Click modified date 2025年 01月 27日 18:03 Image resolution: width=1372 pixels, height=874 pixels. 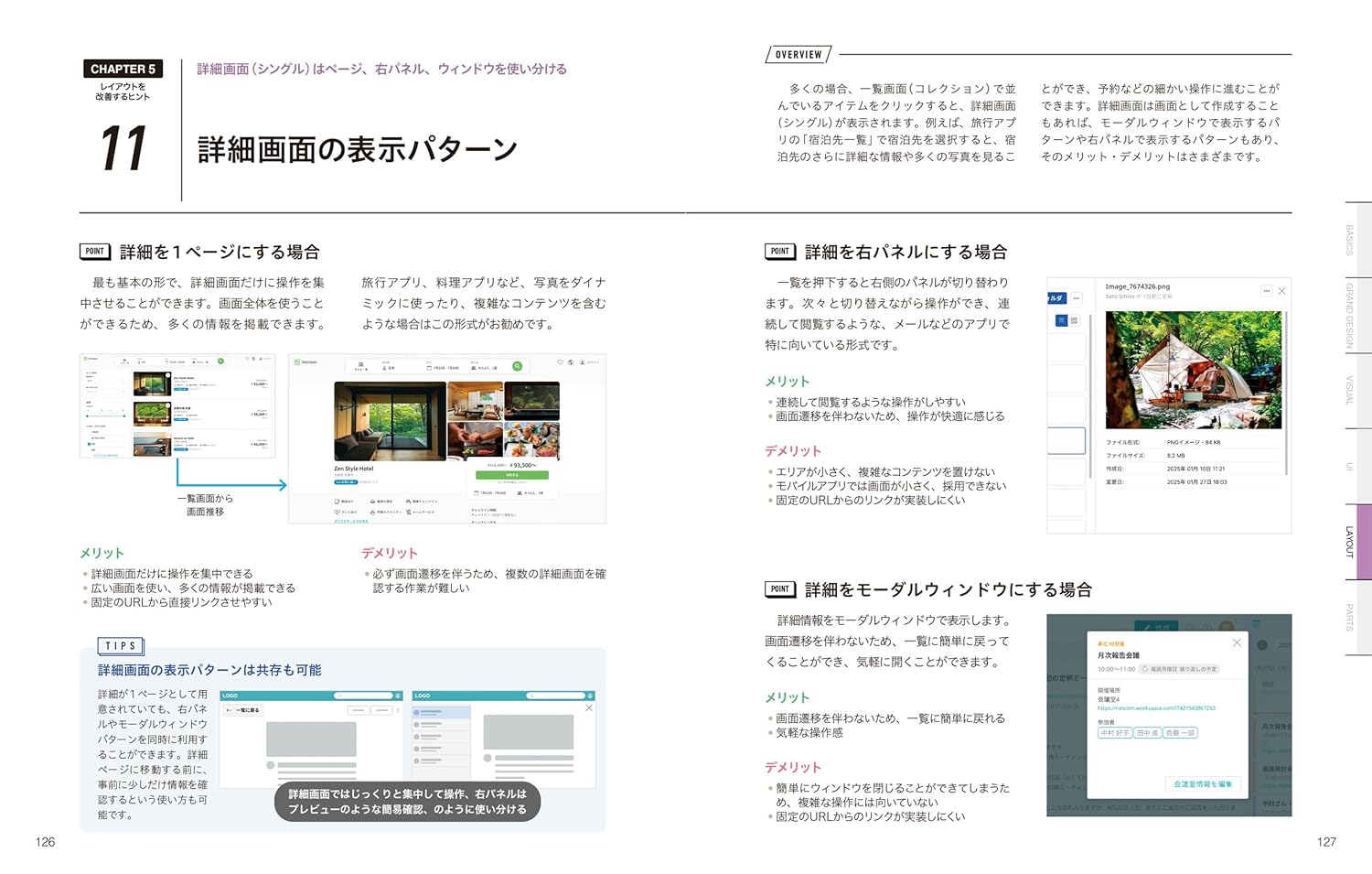[x=1196, y=482]
